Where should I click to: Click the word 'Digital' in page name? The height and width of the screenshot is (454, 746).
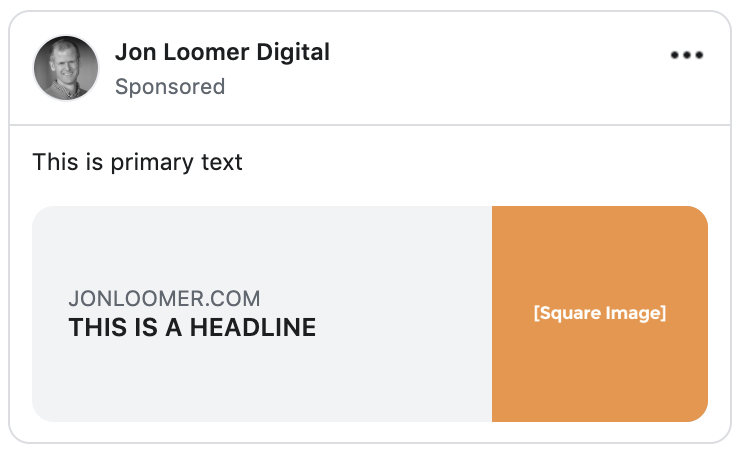click(x=293, y=52)
